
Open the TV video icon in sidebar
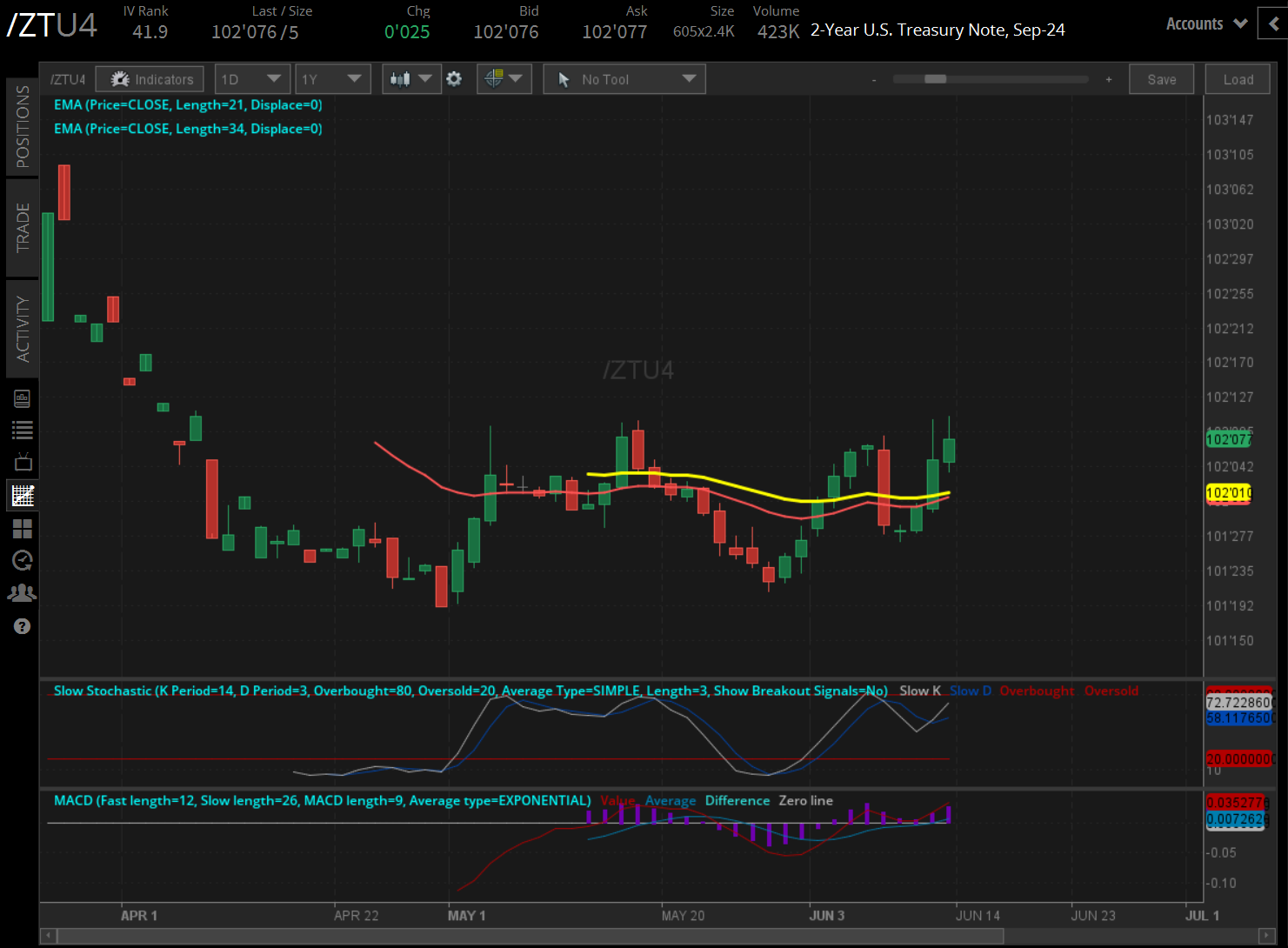[23, 462]
